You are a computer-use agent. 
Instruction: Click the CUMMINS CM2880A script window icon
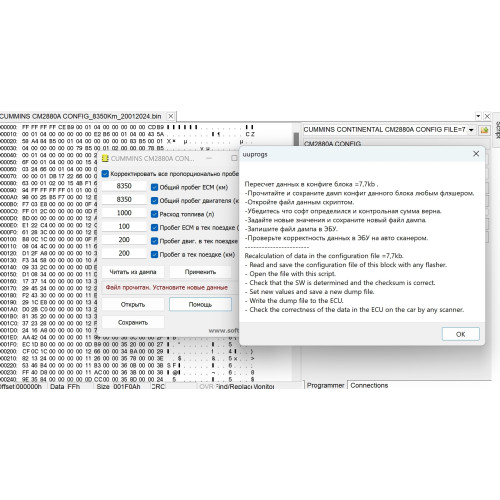tap(105, 158)
